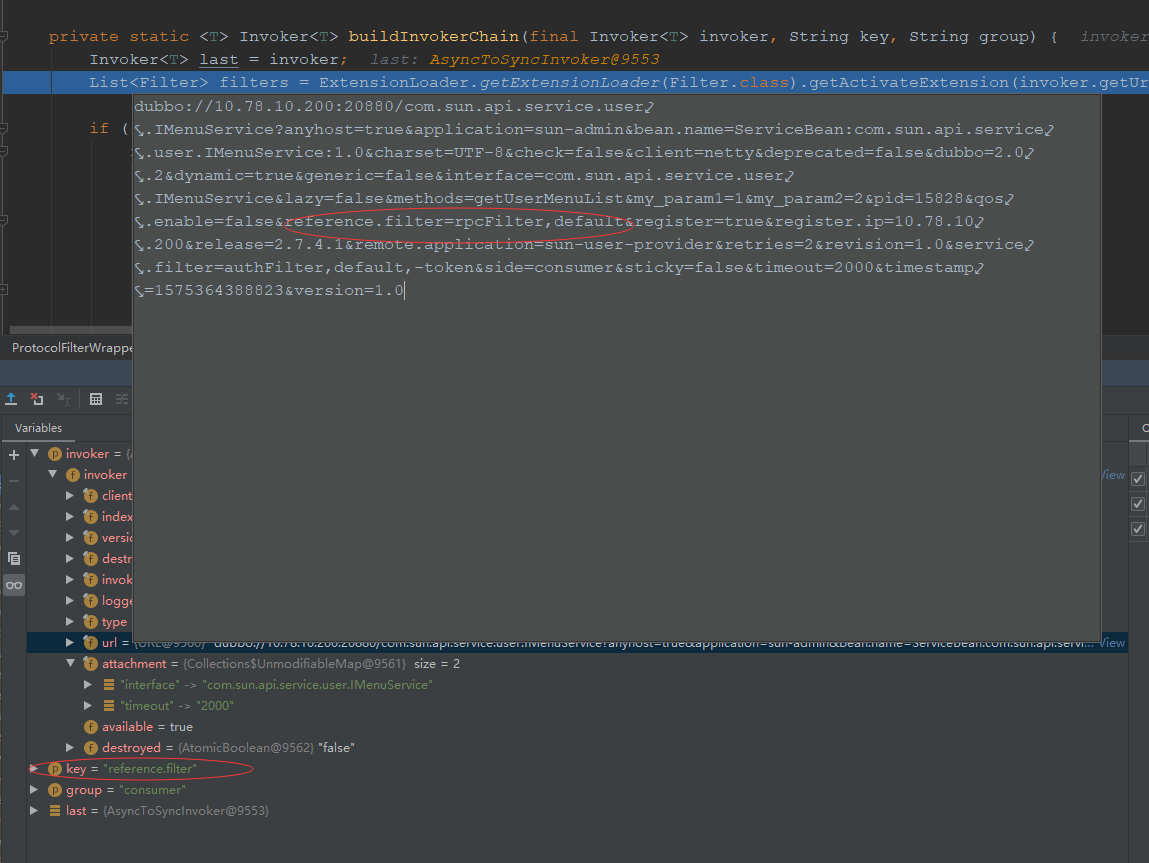Click the upper View link on the right
Image resolution: width=1149 pixels, height=863 pixels.
1111,475
